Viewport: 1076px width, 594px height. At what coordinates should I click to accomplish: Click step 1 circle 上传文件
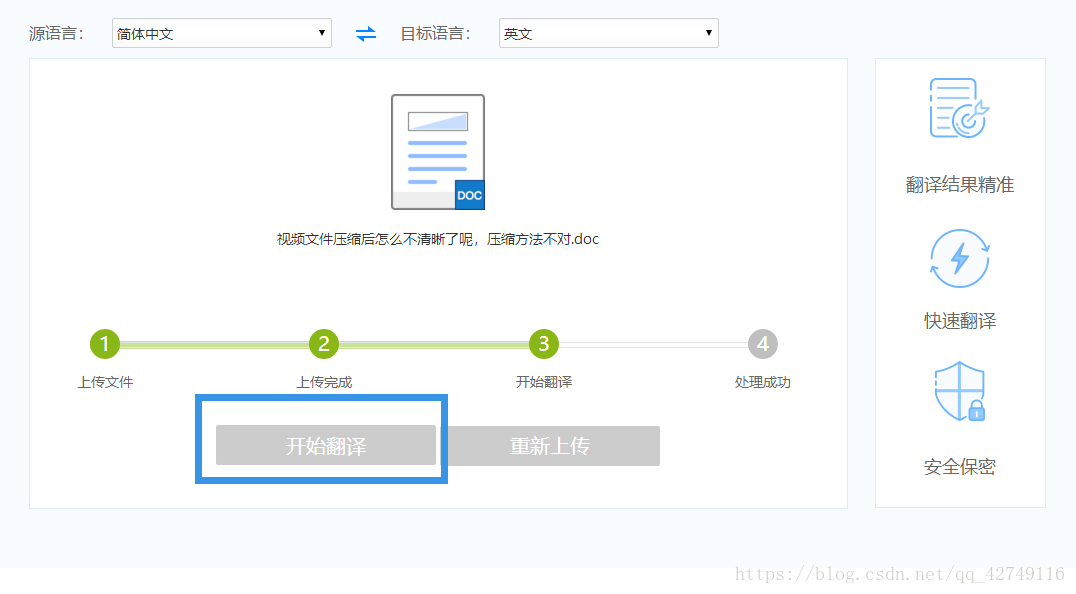click(105, 344)
